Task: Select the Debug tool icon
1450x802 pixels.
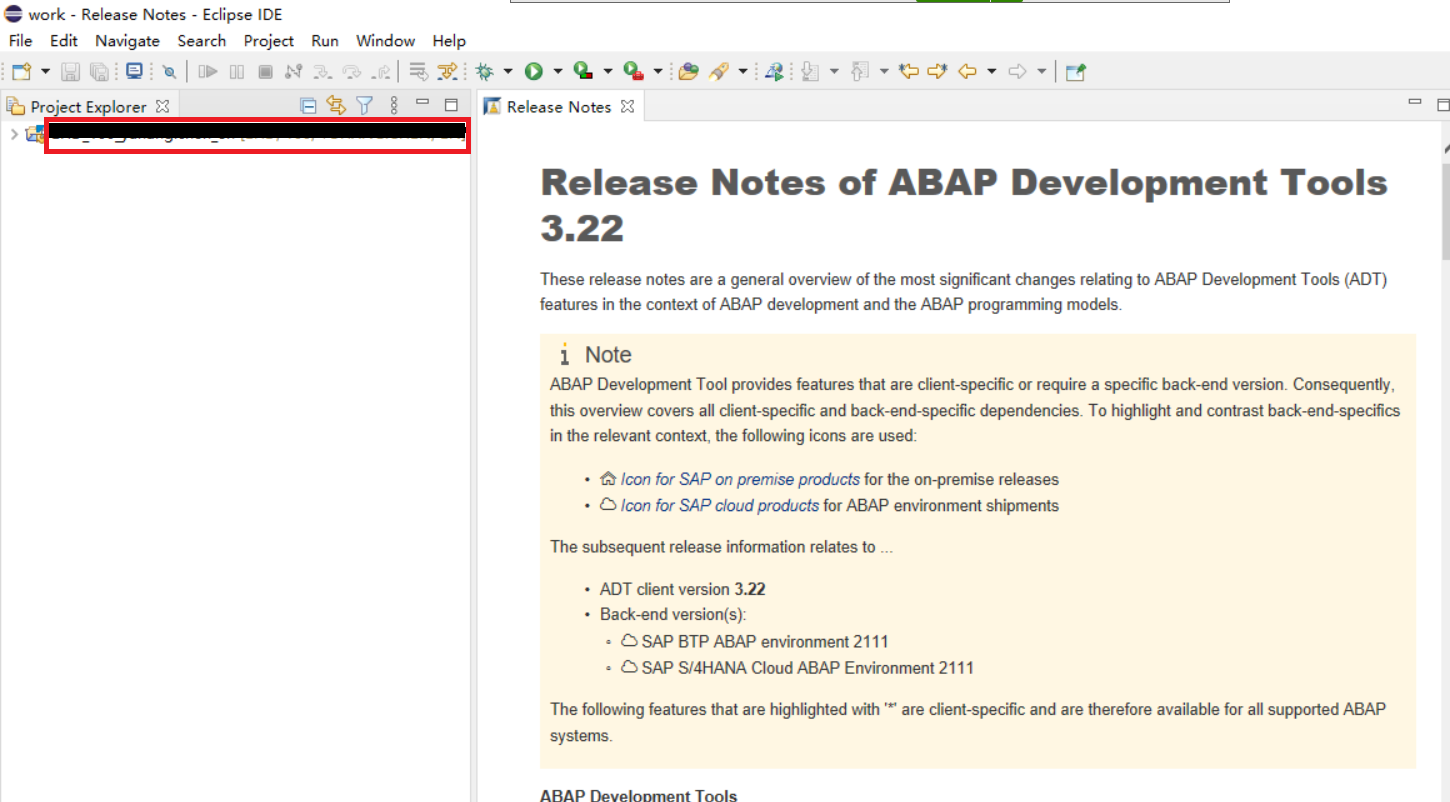Action: point(484,71)
